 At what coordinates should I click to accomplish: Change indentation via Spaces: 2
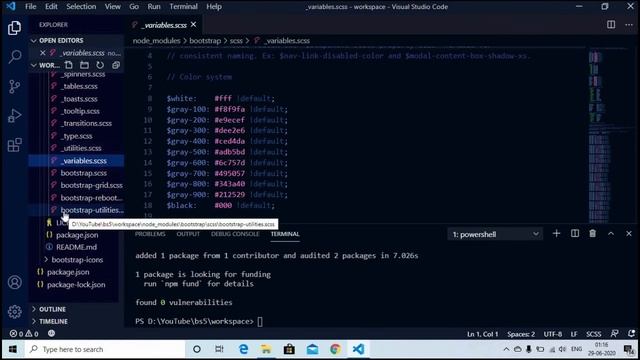tap(521, 334)
